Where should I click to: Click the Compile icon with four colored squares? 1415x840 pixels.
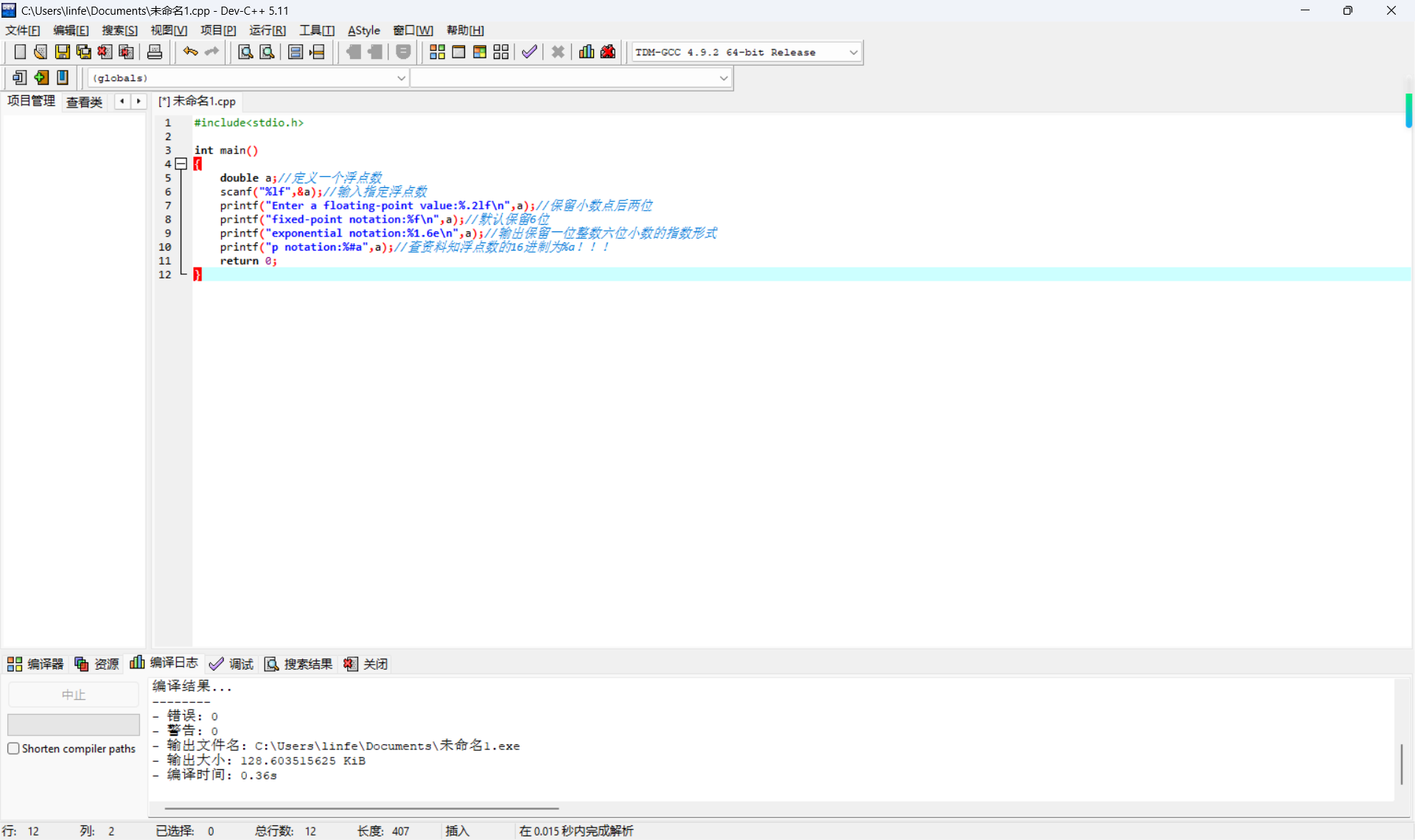click(437, 52)
